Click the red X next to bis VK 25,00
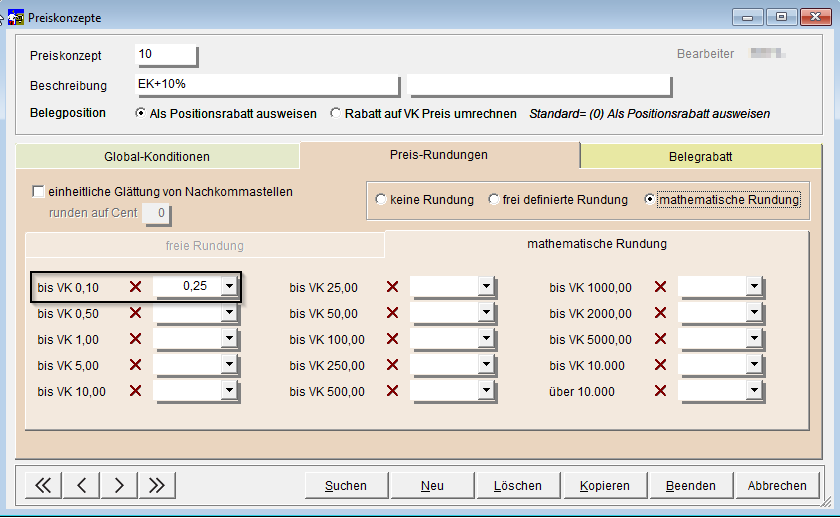 [x=393, y=287]
